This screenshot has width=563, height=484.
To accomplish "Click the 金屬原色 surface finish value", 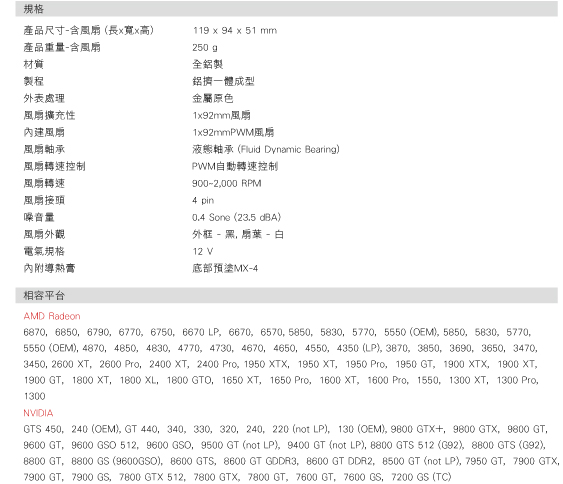I will (213, 98).
